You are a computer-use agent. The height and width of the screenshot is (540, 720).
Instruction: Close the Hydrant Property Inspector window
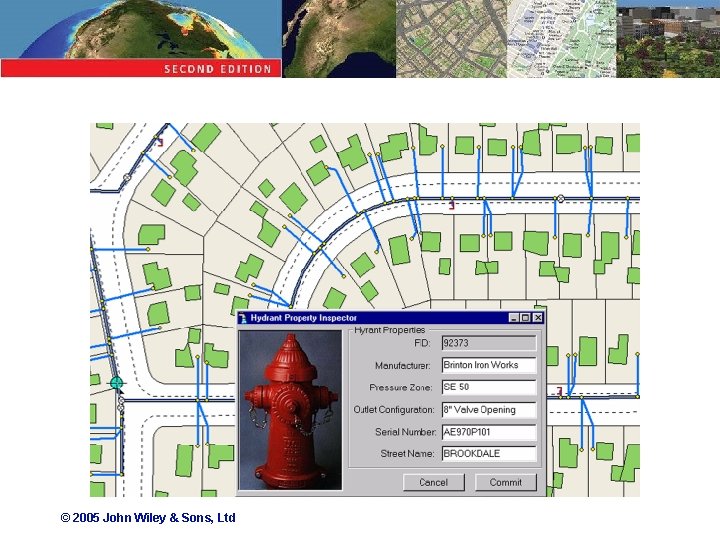click(538, 318)
